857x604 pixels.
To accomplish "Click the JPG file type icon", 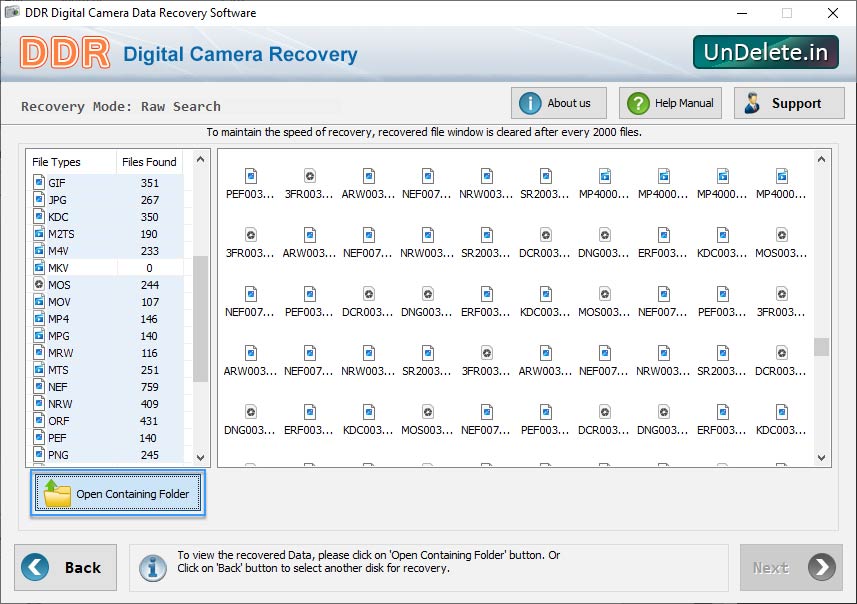I will pyautogui.click(x=39, y=199).
